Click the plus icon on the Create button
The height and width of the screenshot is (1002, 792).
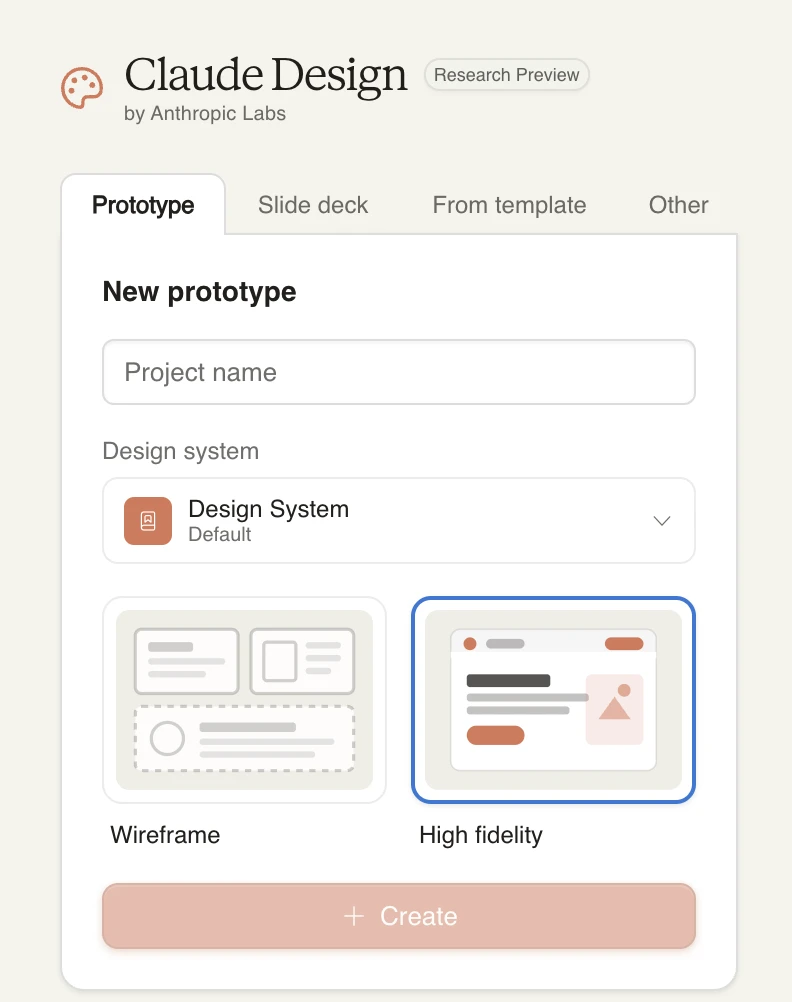[353, 916]
